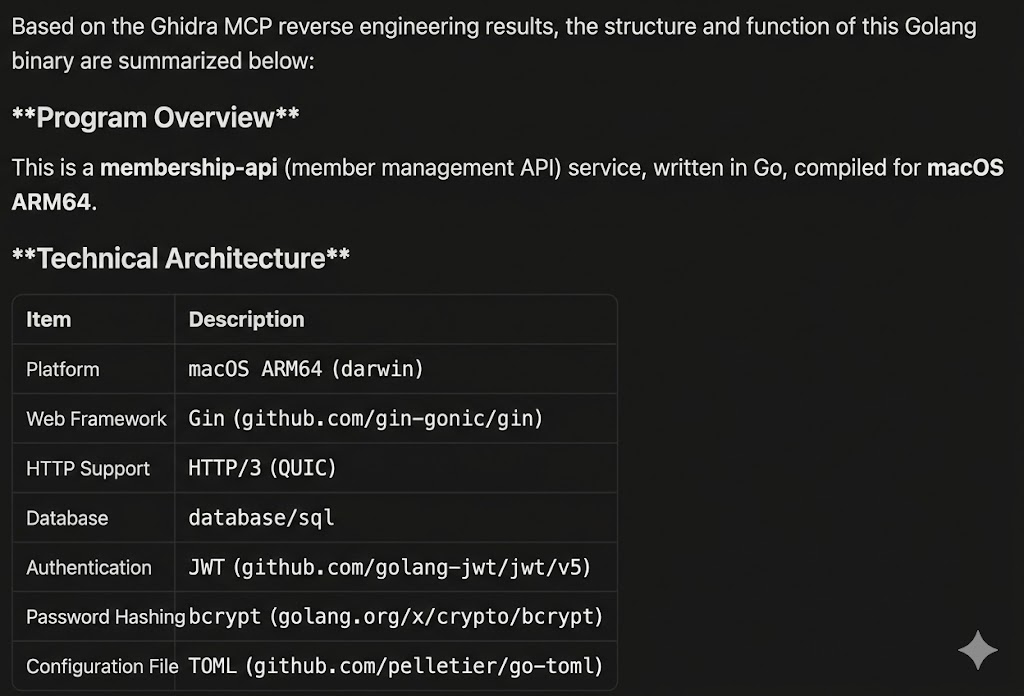
Task: Select the Item column header
Action: coord(48,320)
